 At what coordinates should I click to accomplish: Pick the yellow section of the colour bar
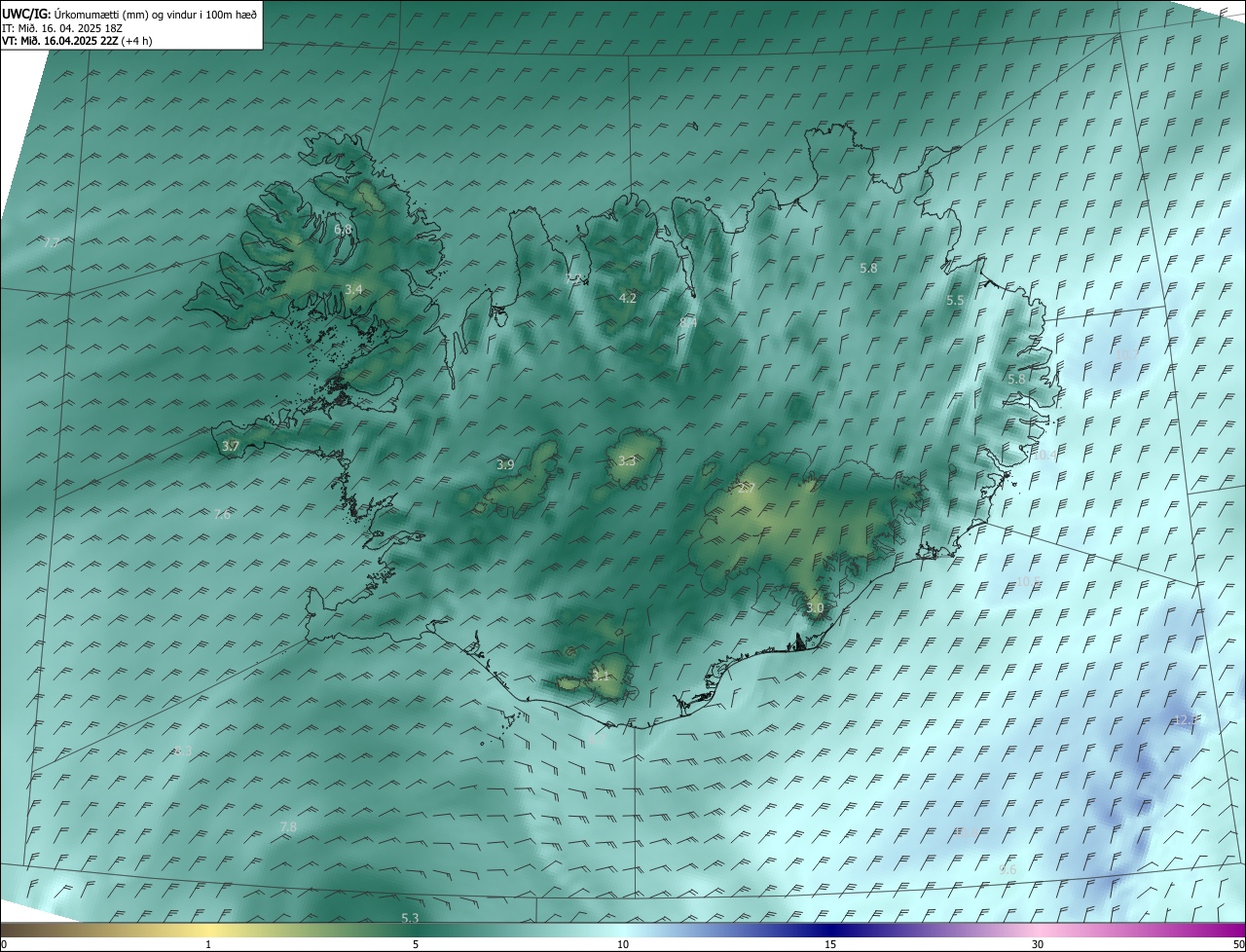209,930
